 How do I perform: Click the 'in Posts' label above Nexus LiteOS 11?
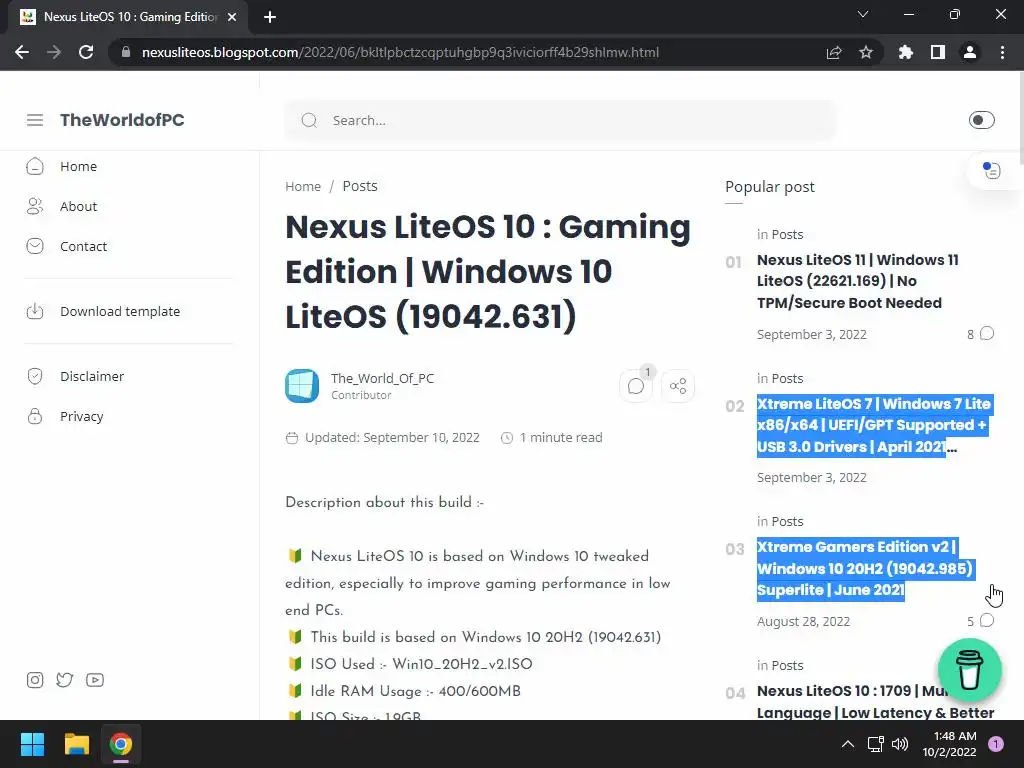[x=780, y=234]
